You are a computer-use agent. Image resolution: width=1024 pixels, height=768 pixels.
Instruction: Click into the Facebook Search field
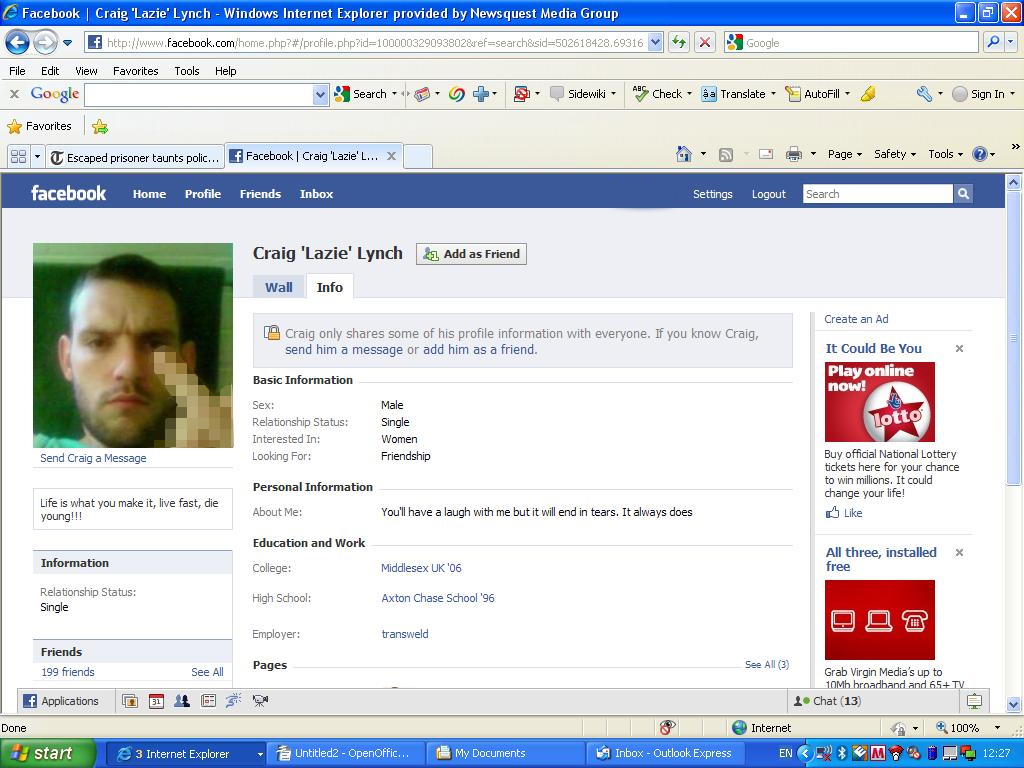pyautogui.click(x=878, y=194)
